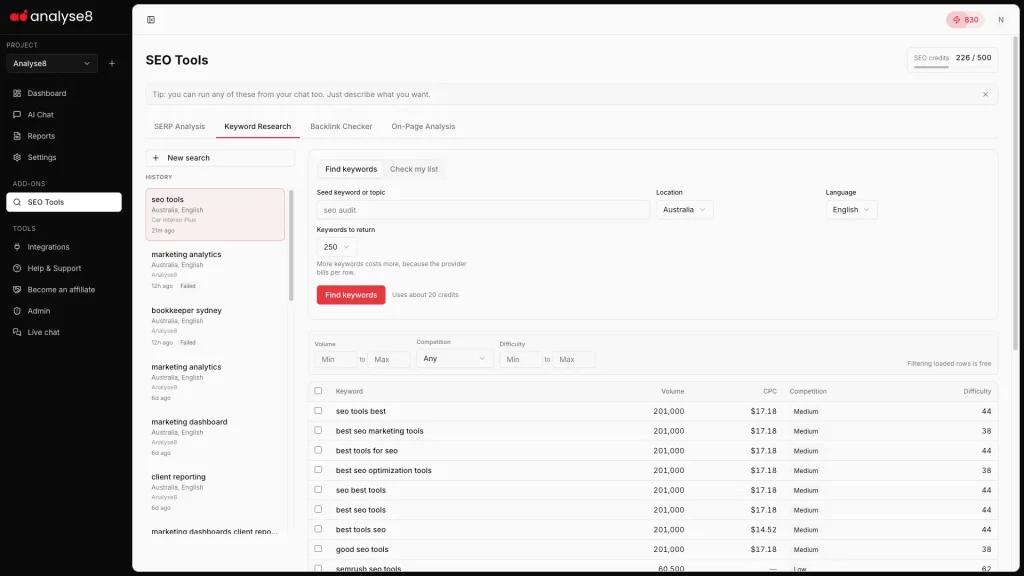This screenshot has width=1024, height=576.
Task: Dismiss the tip banner
Action: tap(985, 95)
